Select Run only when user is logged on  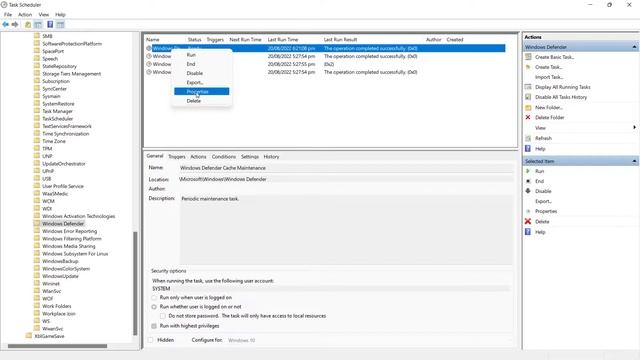(154, 298)
